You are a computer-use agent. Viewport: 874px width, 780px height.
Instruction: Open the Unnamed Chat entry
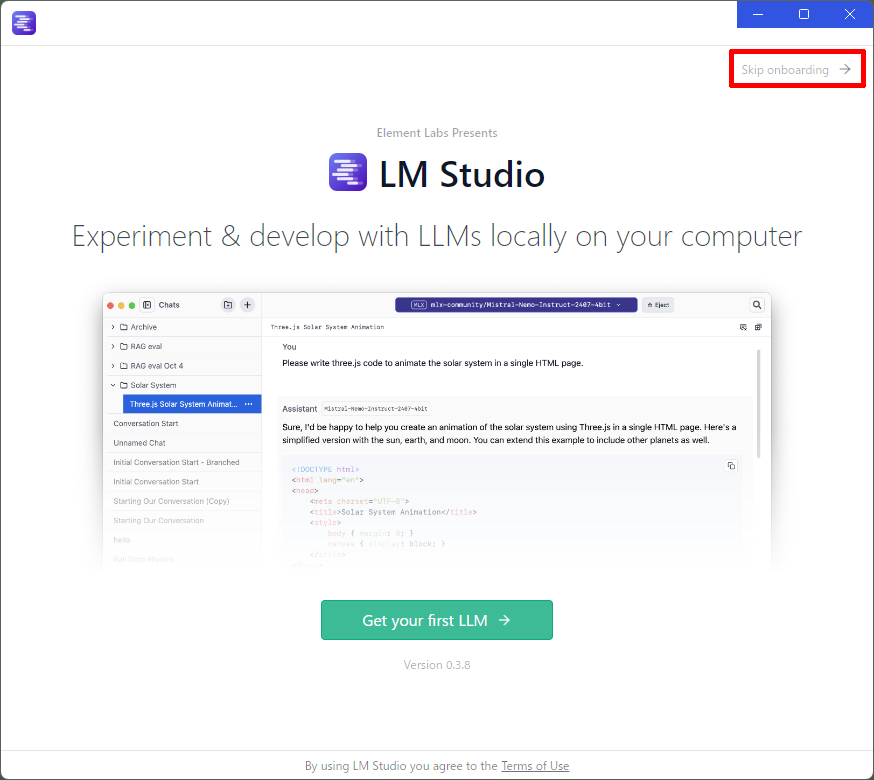[x=183, y=443]
